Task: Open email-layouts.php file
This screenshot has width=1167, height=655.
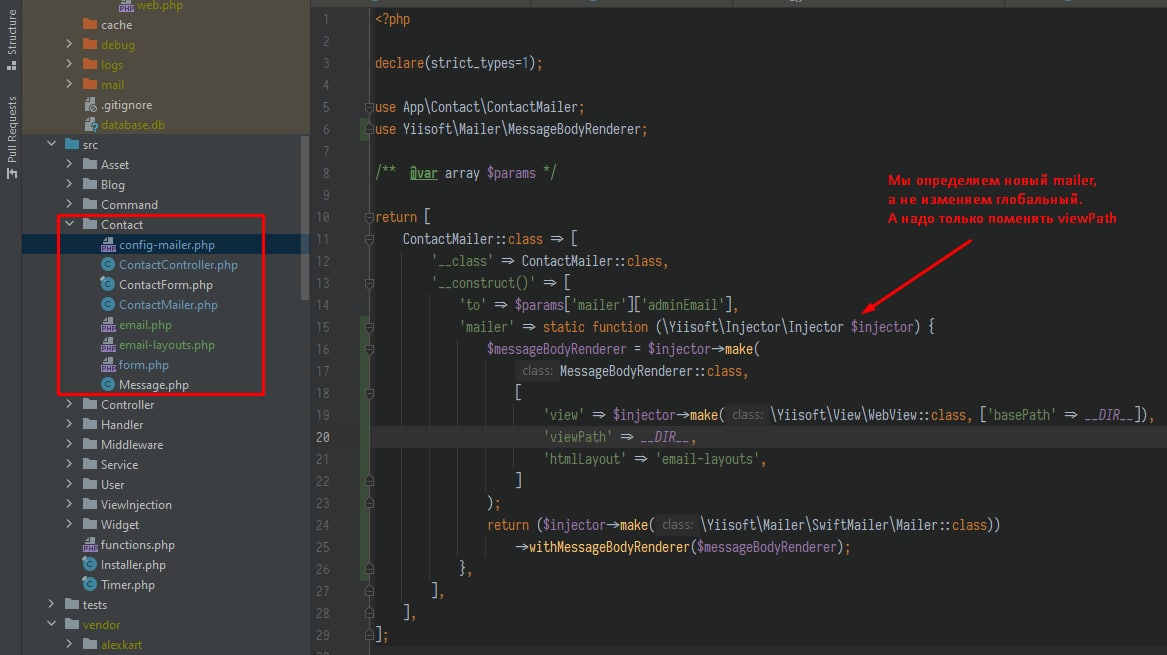Action: tap(167, 345)
